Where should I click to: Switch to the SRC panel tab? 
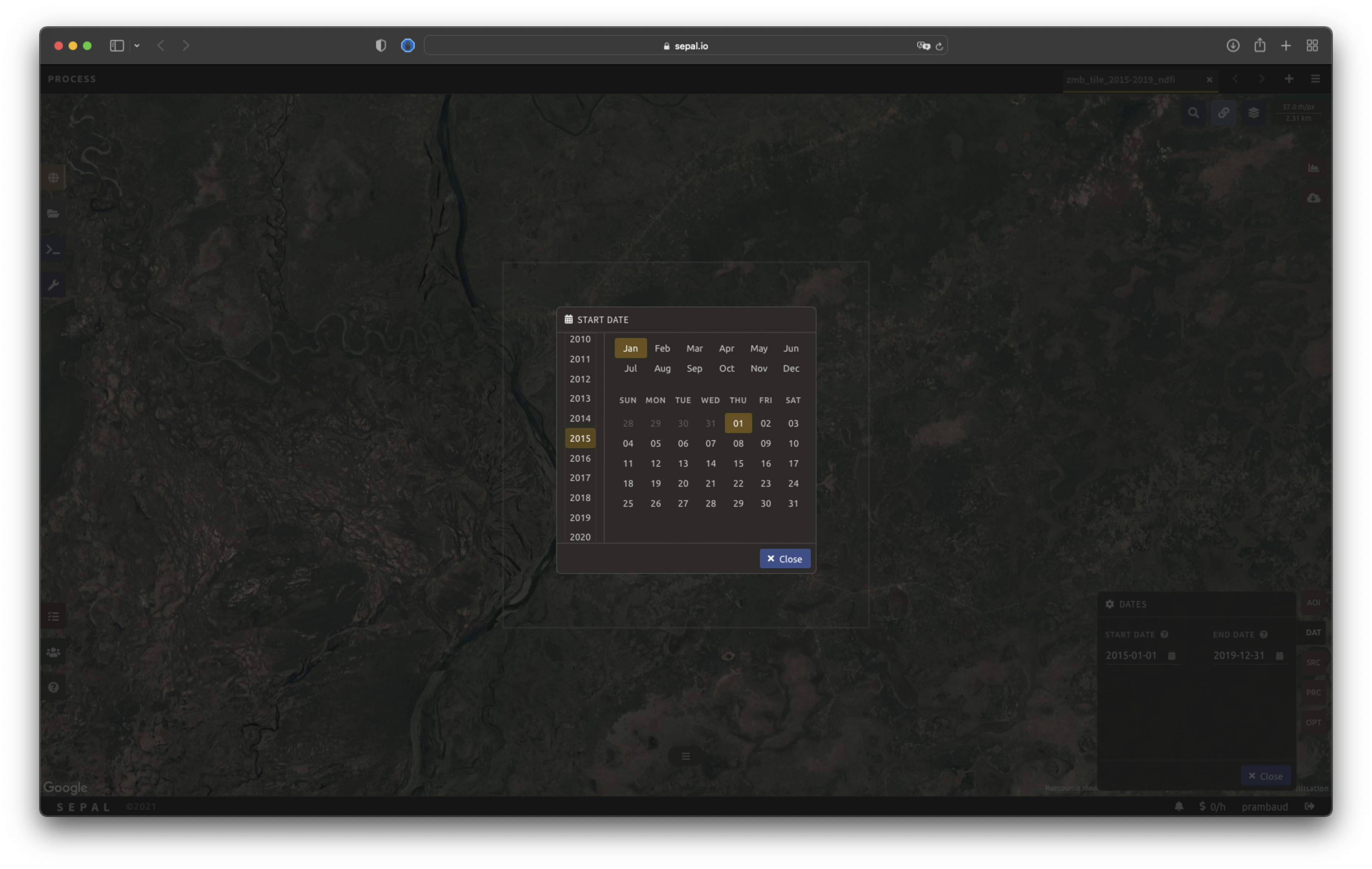(x=1313, y=662)
